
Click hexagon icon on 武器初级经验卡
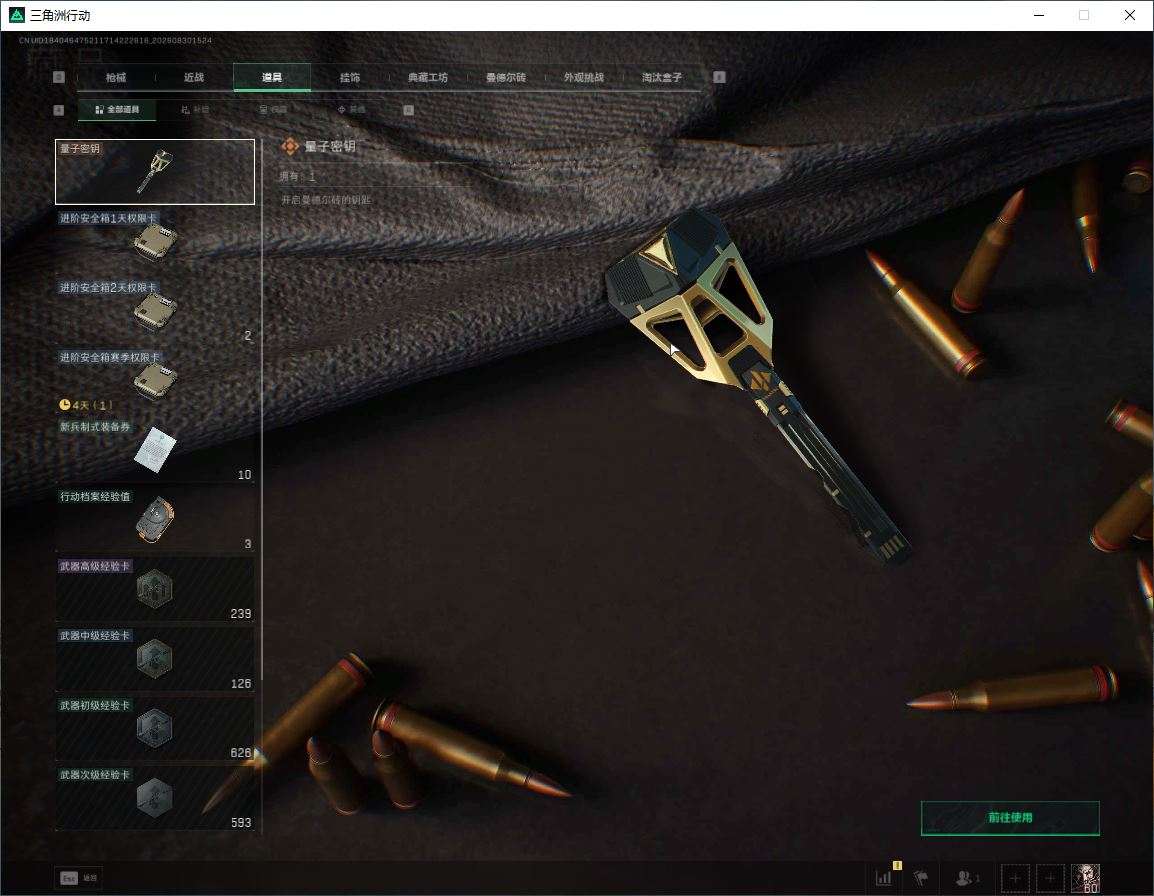155,728
